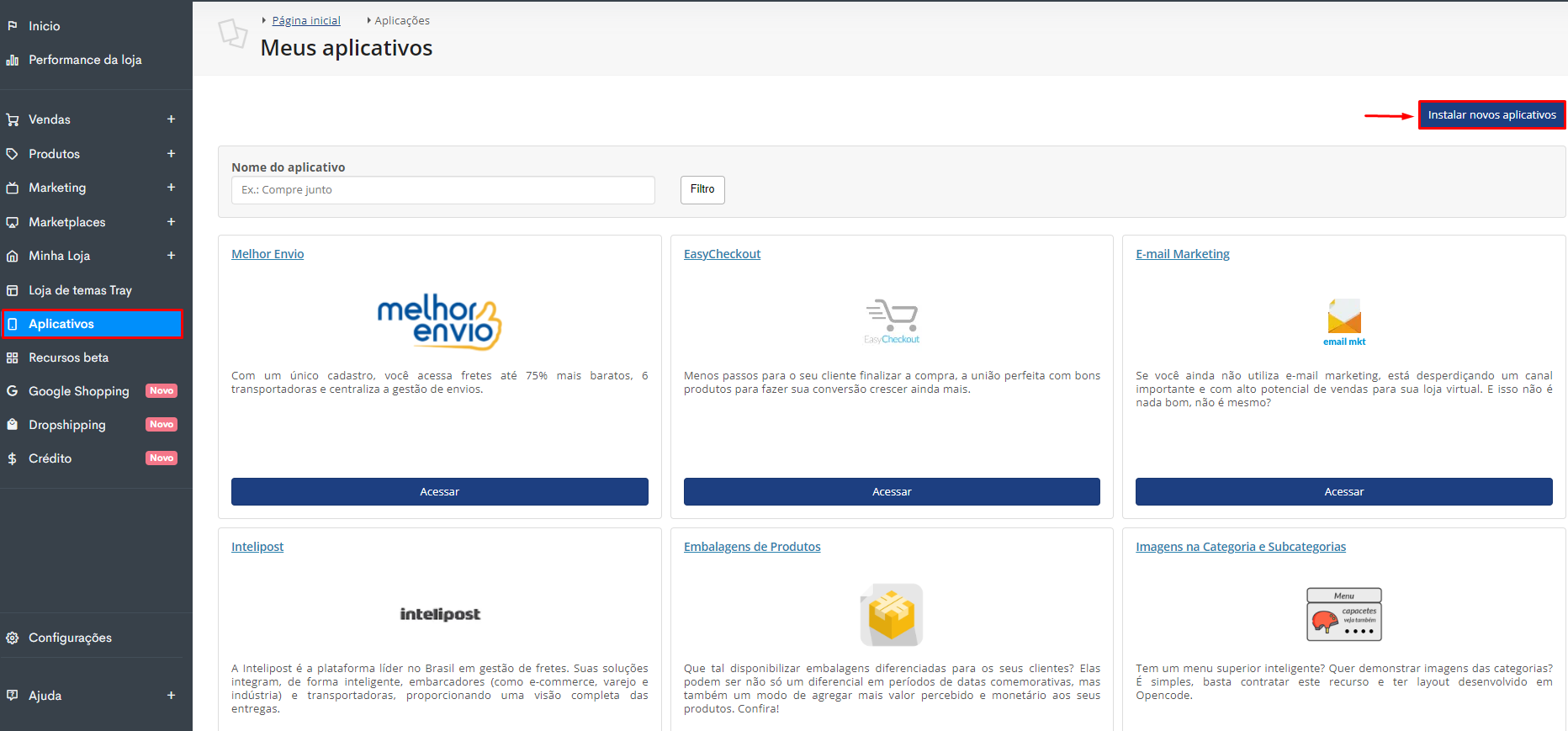This screenshot has width=1568, height=731.
Task: Open the E-mail Marketing title link
Action: [x=1183, y=254]
